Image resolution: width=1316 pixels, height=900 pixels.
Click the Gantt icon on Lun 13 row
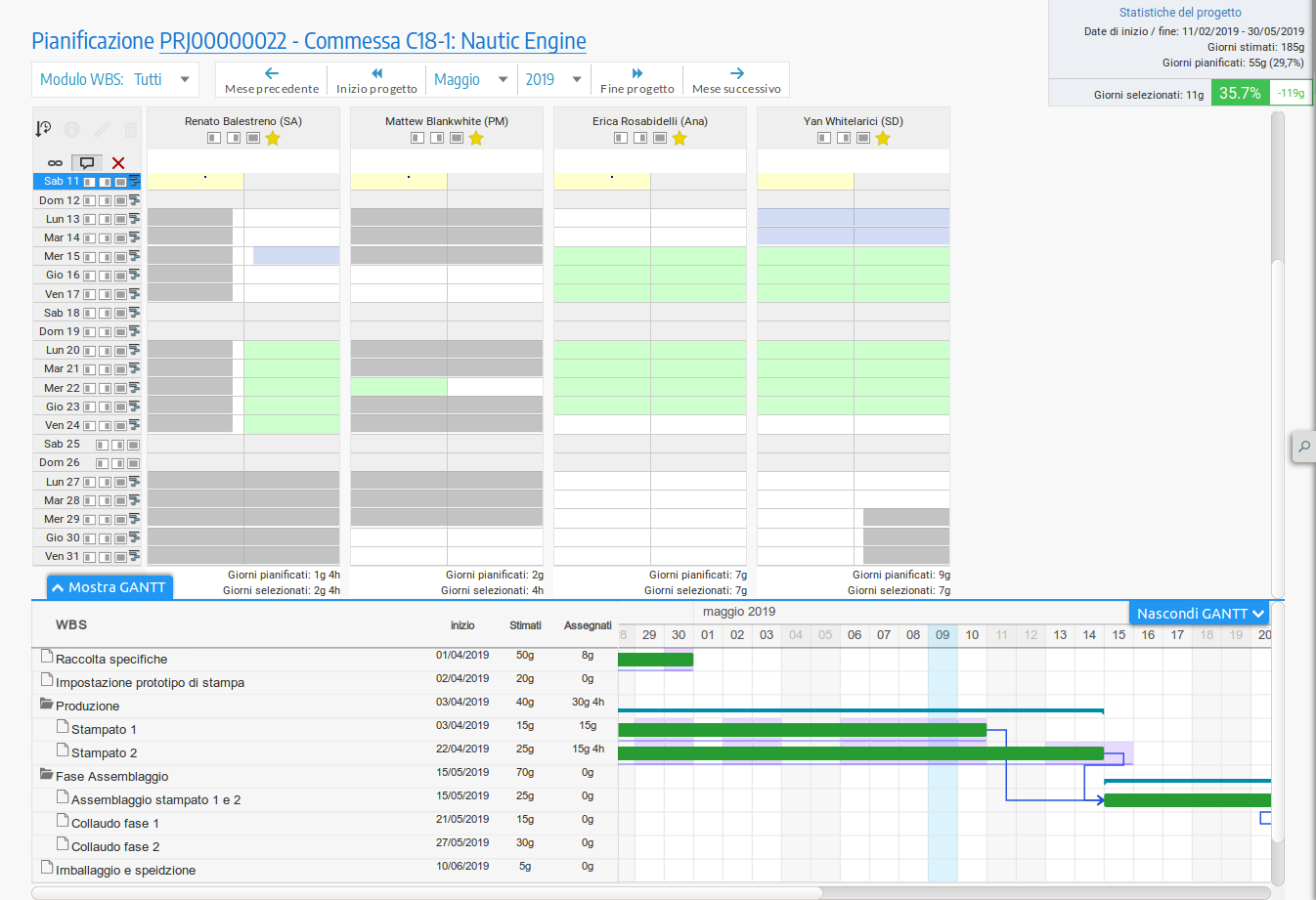click(x=134, y=219)
